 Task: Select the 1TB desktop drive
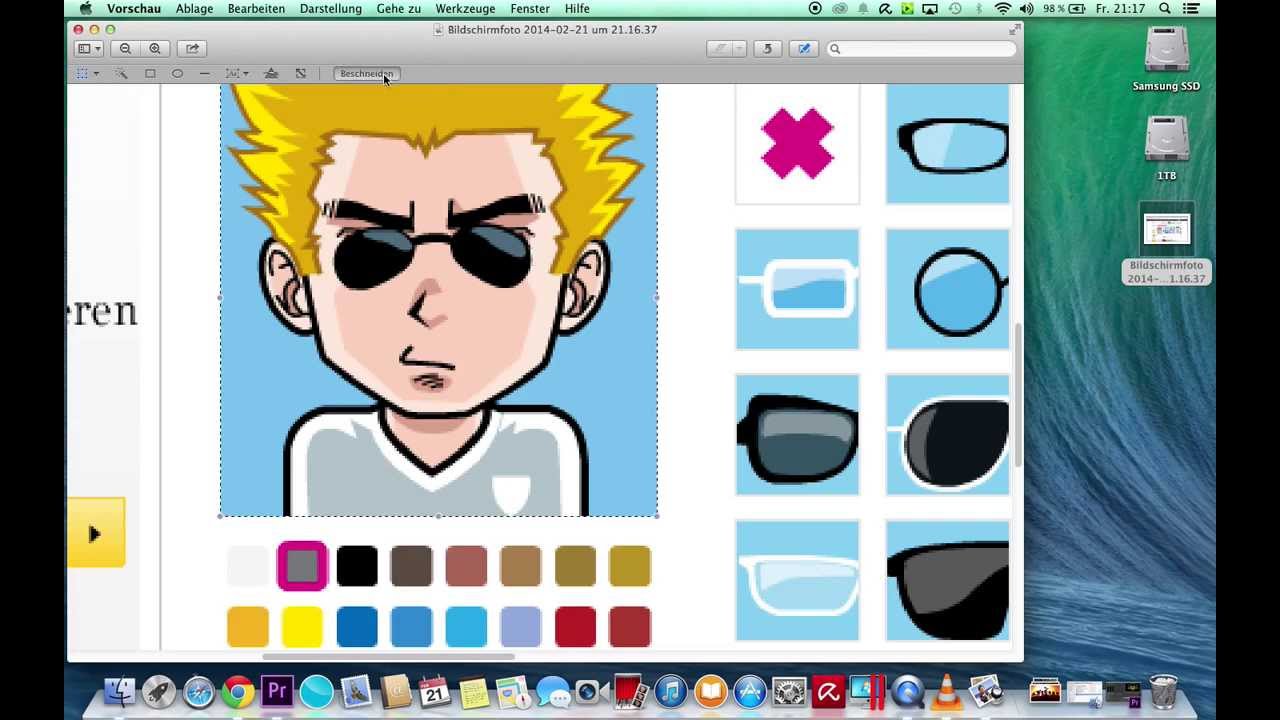[1166, 148]
